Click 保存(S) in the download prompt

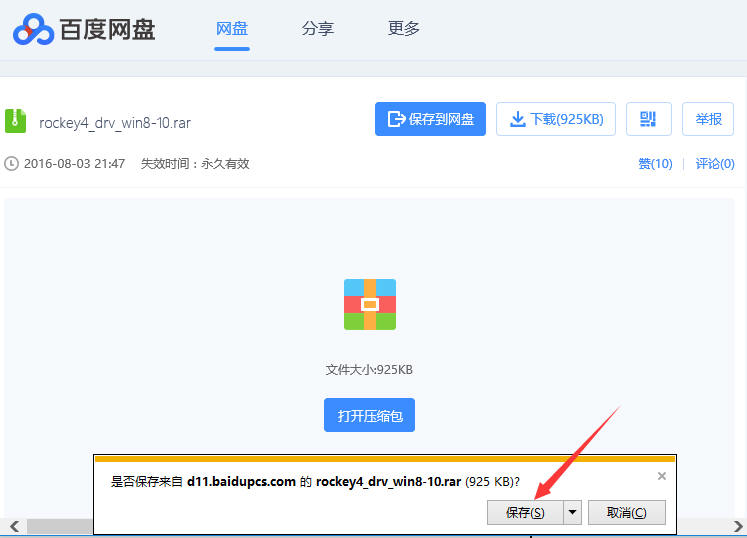[525, 512]
